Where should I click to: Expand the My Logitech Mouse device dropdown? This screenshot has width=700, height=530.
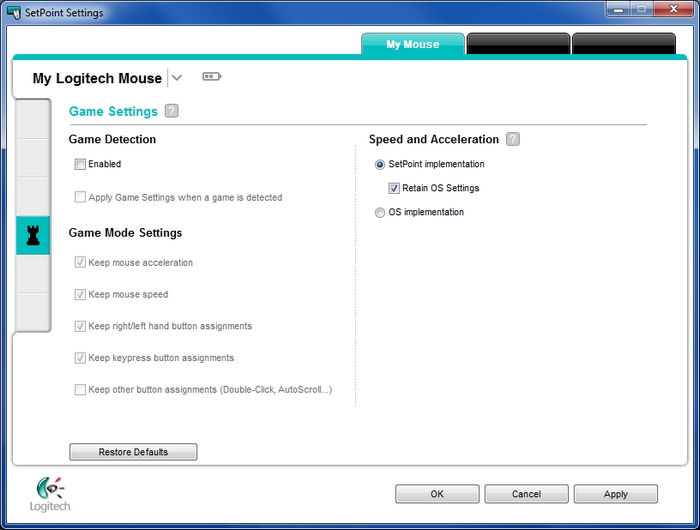(x=177, y=78)
